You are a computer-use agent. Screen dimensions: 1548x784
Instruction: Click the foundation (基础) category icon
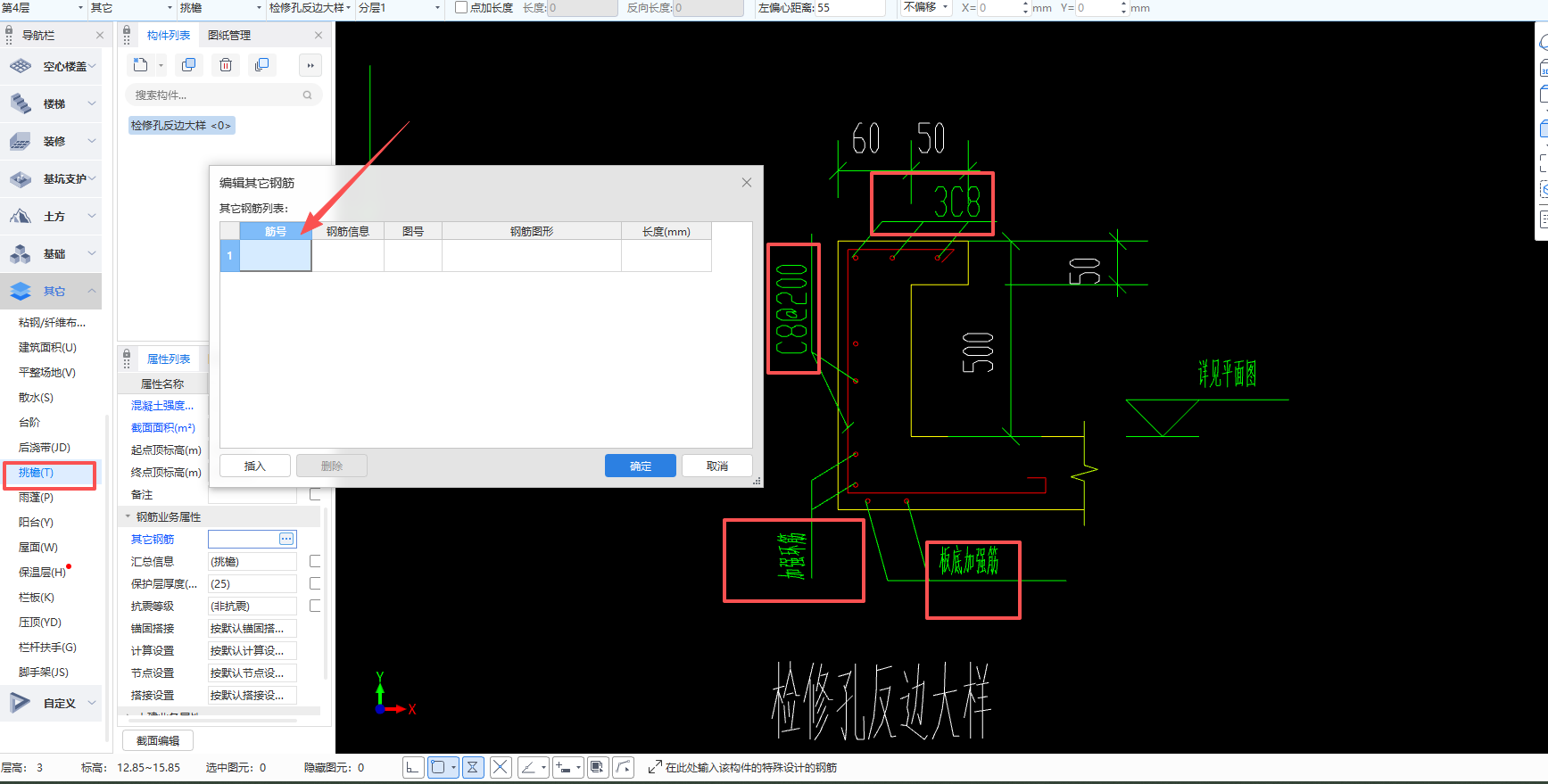pos(21,253)
